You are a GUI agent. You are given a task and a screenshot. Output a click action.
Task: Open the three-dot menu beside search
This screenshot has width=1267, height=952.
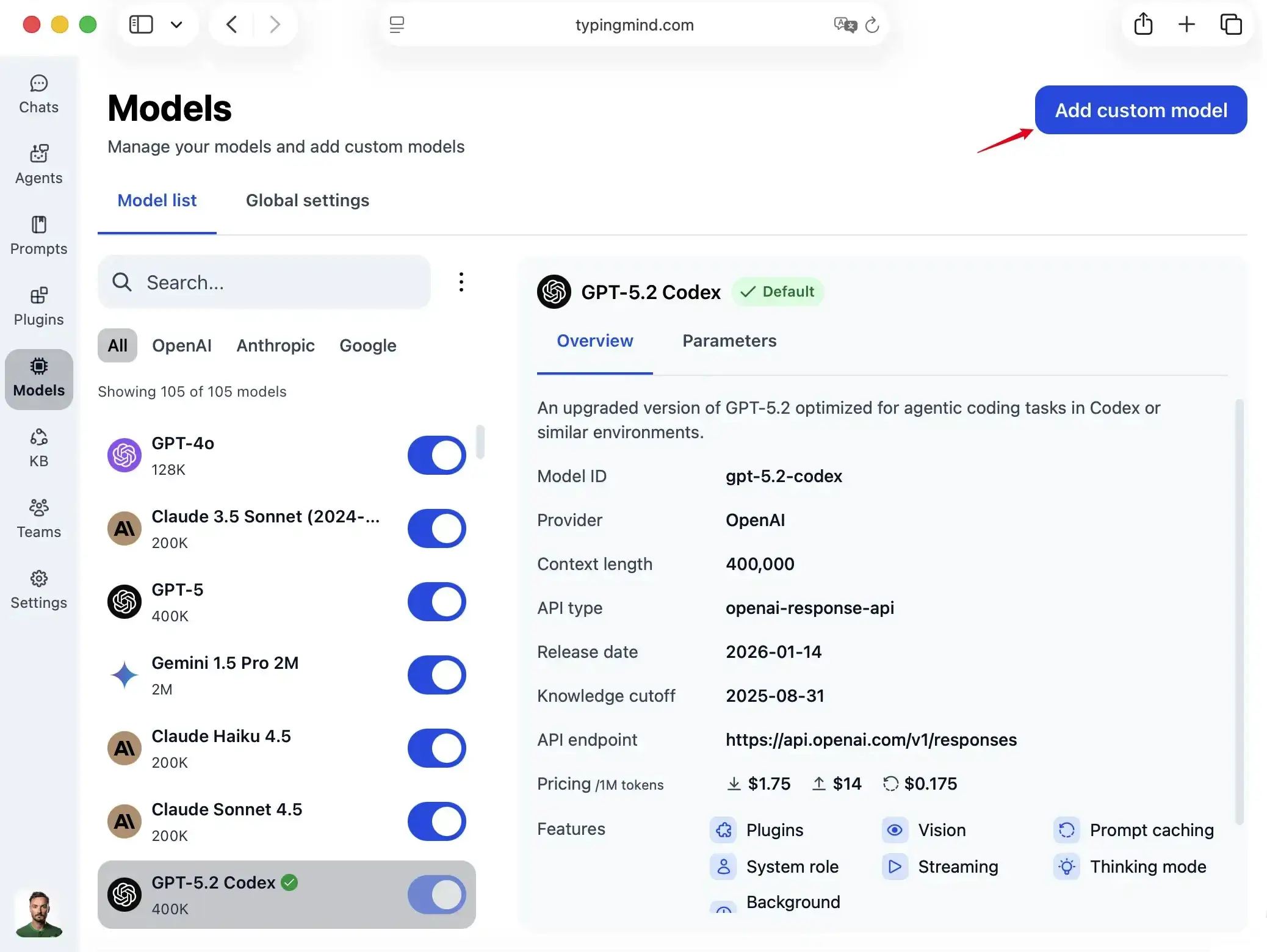[x=461, y=282]
